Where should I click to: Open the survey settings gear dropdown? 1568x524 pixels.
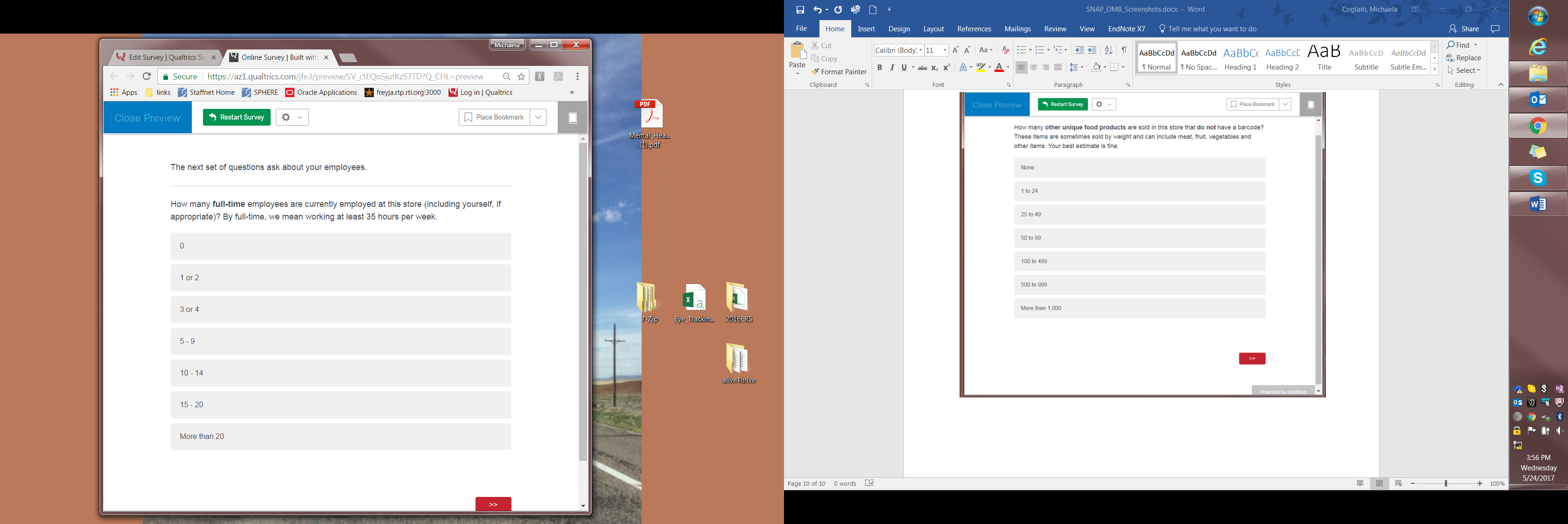292,118
